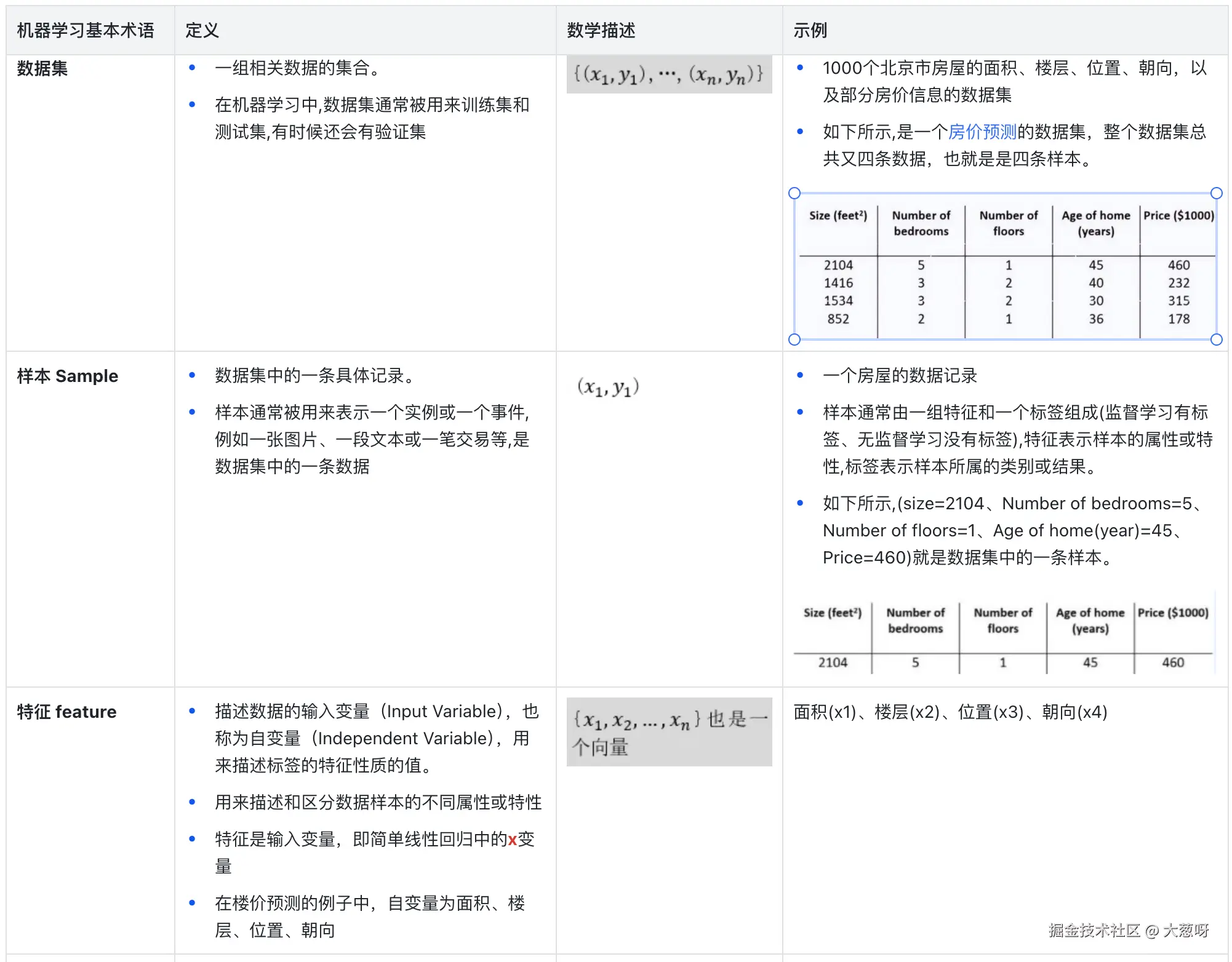Screen dimensions: 1232x962
Task: Open the 房价预测 hyperlink
Action: pos(982,132)
